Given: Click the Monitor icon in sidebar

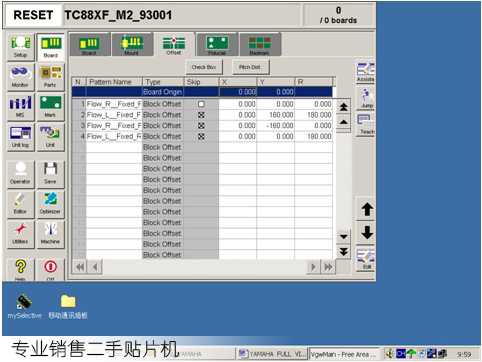Looking at the screenshot, I should 21,77.
